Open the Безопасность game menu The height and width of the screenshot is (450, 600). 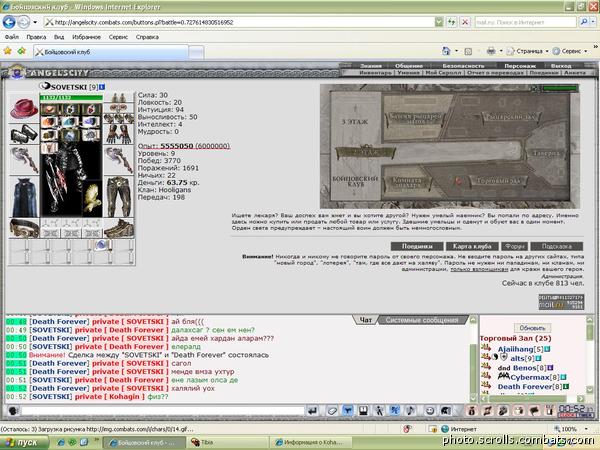pyautogui.click(x=463, y=66)
